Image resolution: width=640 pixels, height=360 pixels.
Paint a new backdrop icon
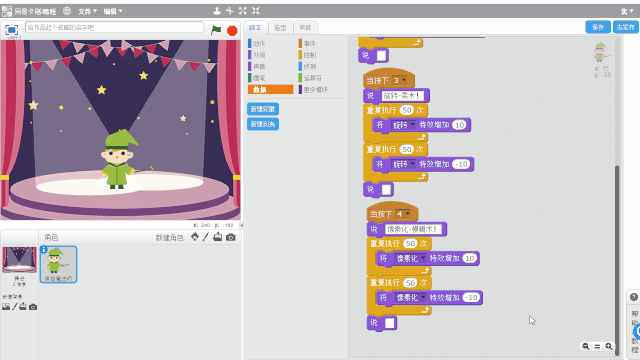(x=15, y=307)
